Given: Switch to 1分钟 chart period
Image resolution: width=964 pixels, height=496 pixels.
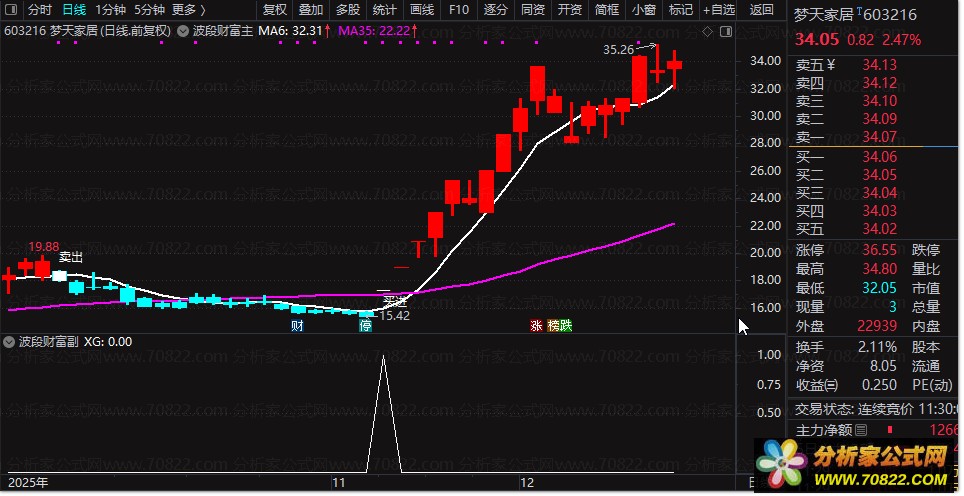Looking at the screenshot, I should click(x=111, y=10).
